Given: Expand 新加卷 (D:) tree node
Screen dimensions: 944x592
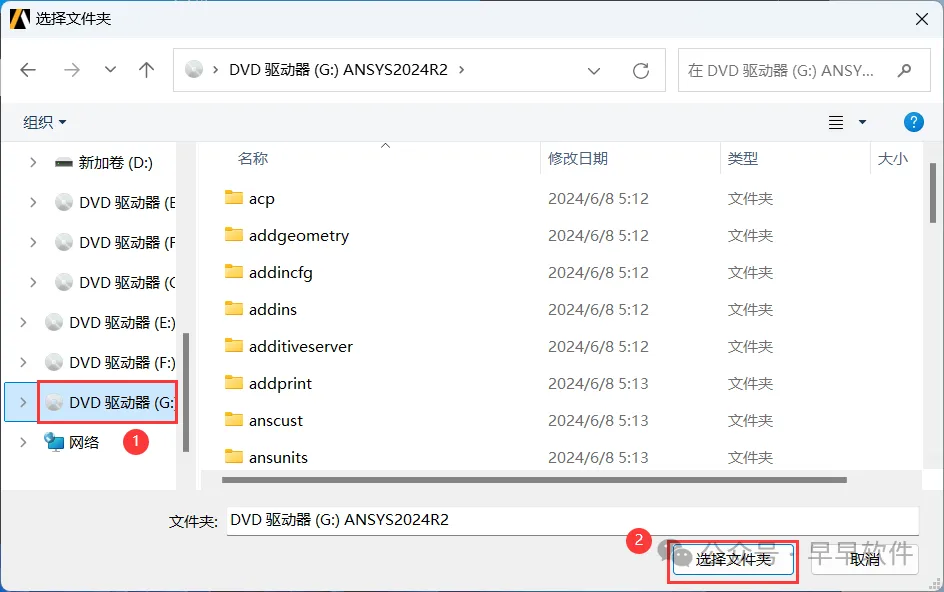Looking at the screenshot, I should pos(33,162).
